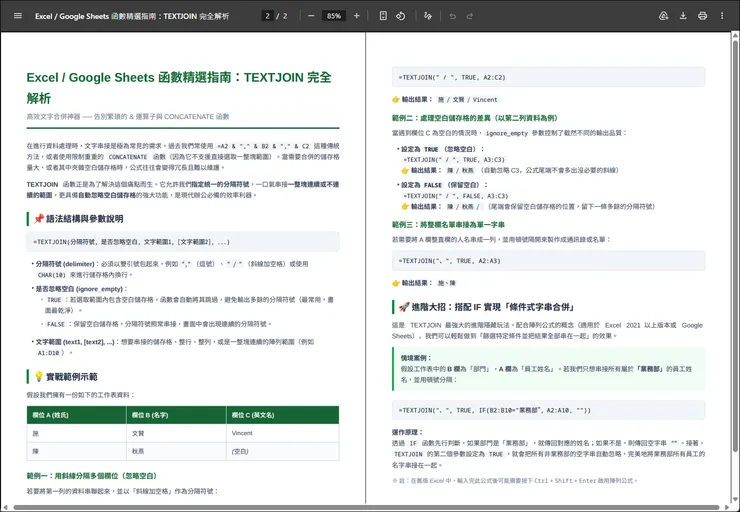The image size is (740, 512).
Task: Click the inline code ignore_empty
Action: 507,133
